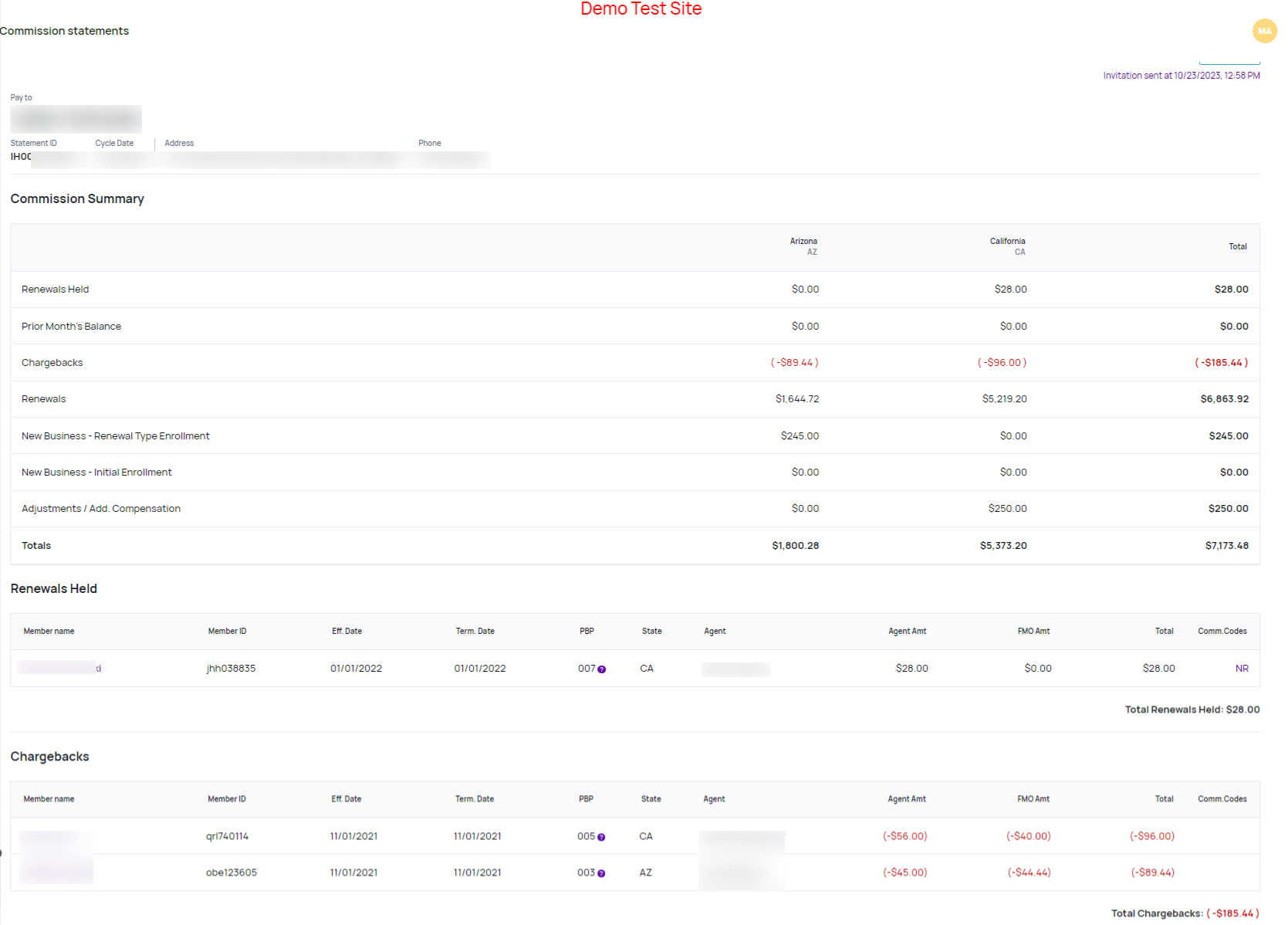Viewport: 1288px width, 925px height.
Task: Select Arizona chargebacks value (-$89.44)
Action: click(794, 363)
